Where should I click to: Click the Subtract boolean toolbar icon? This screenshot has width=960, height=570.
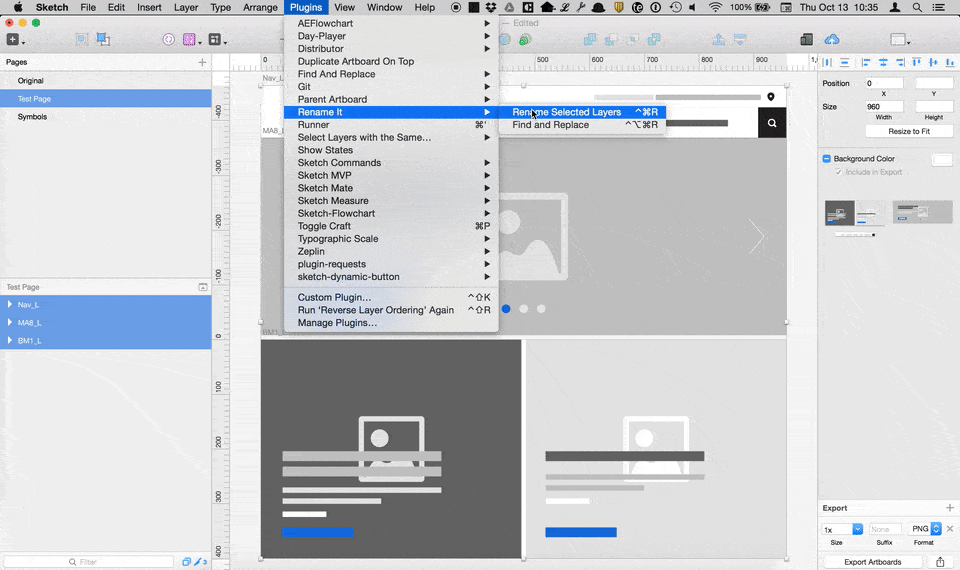pyautogui.click(x=610, y=40)
